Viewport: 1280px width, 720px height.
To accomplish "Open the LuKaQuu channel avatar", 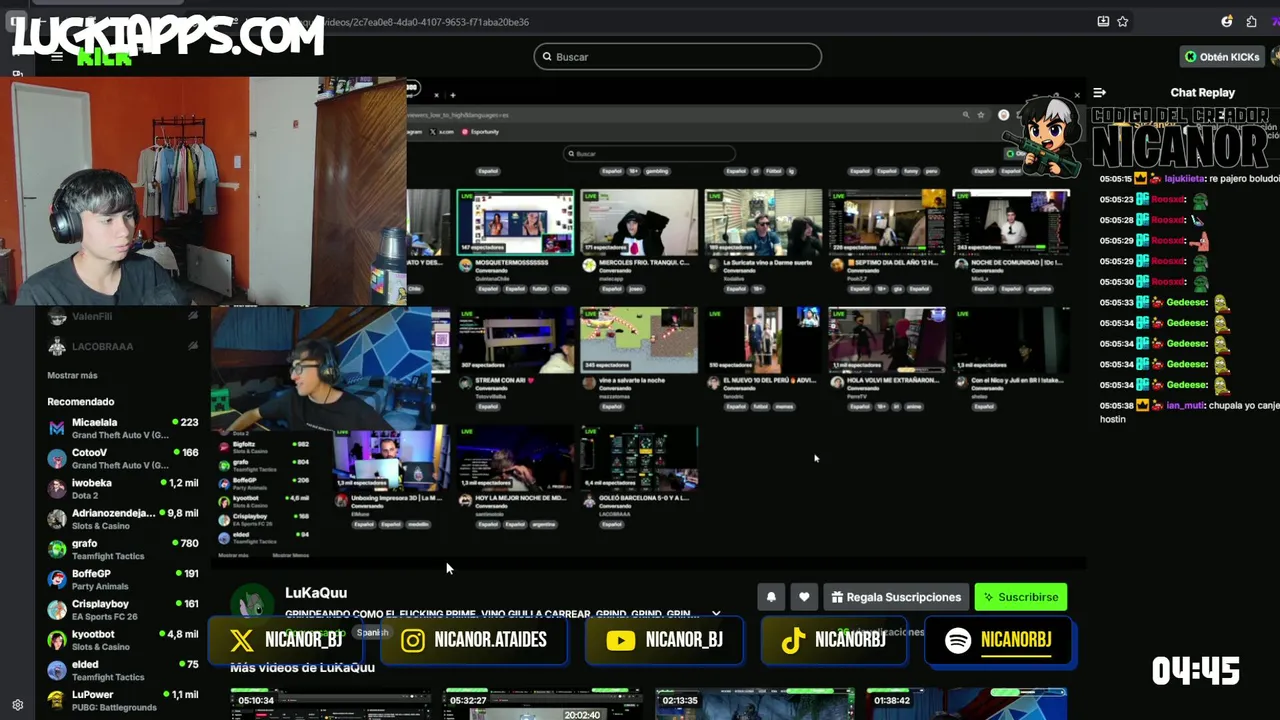I will tap(252, 604).
